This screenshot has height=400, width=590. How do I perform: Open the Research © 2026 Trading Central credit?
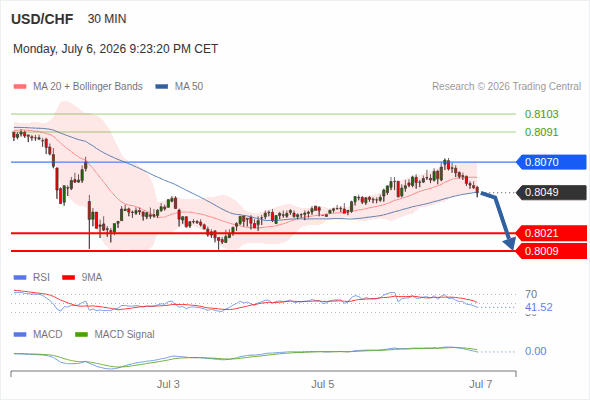[x=506, y=87]
